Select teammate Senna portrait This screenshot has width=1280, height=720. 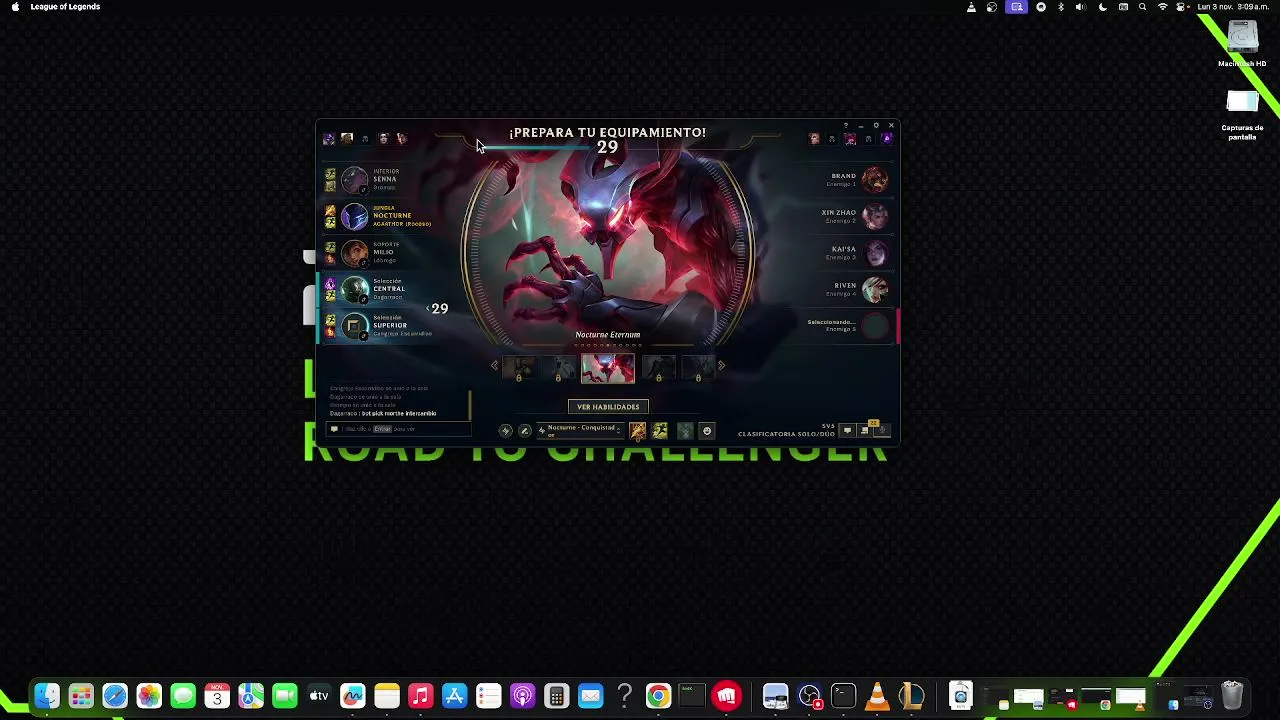tap(355, 179)
